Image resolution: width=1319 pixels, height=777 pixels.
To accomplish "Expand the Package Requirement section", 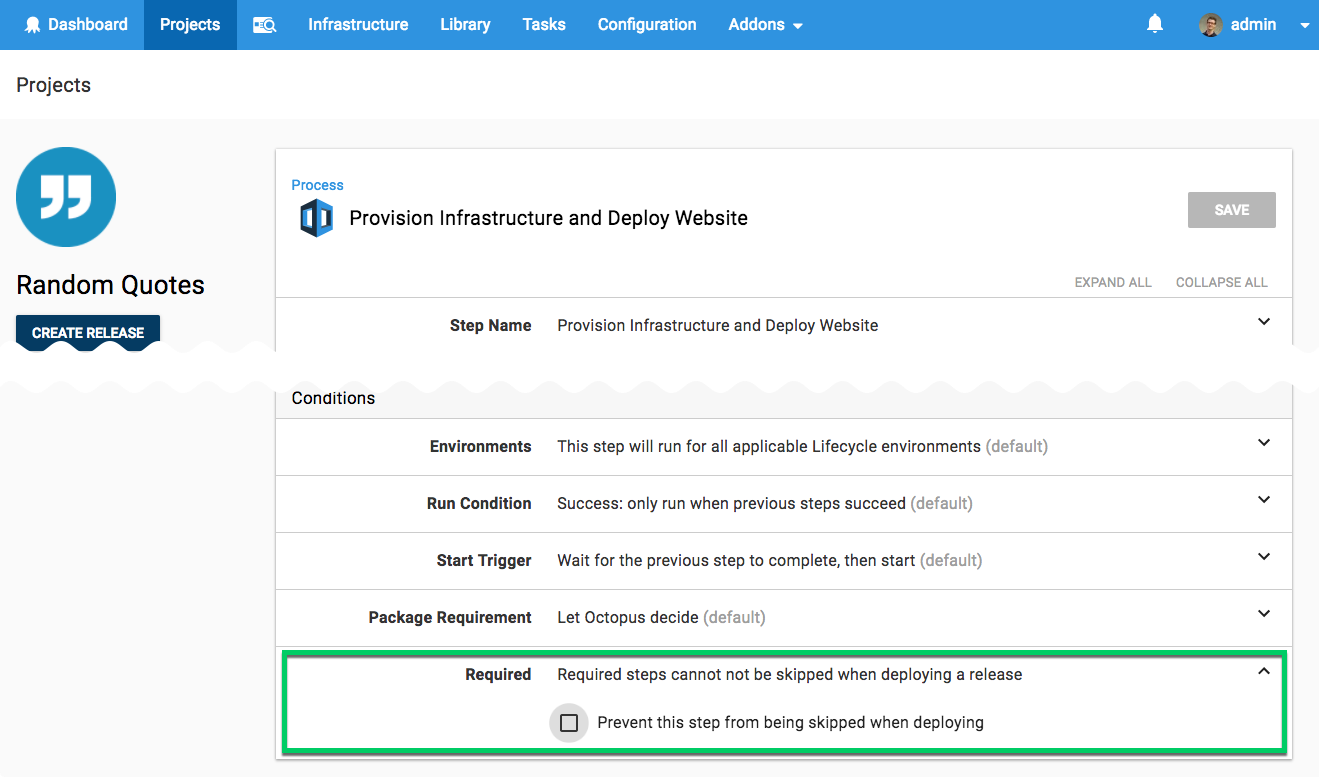I will click(1263, 617).
